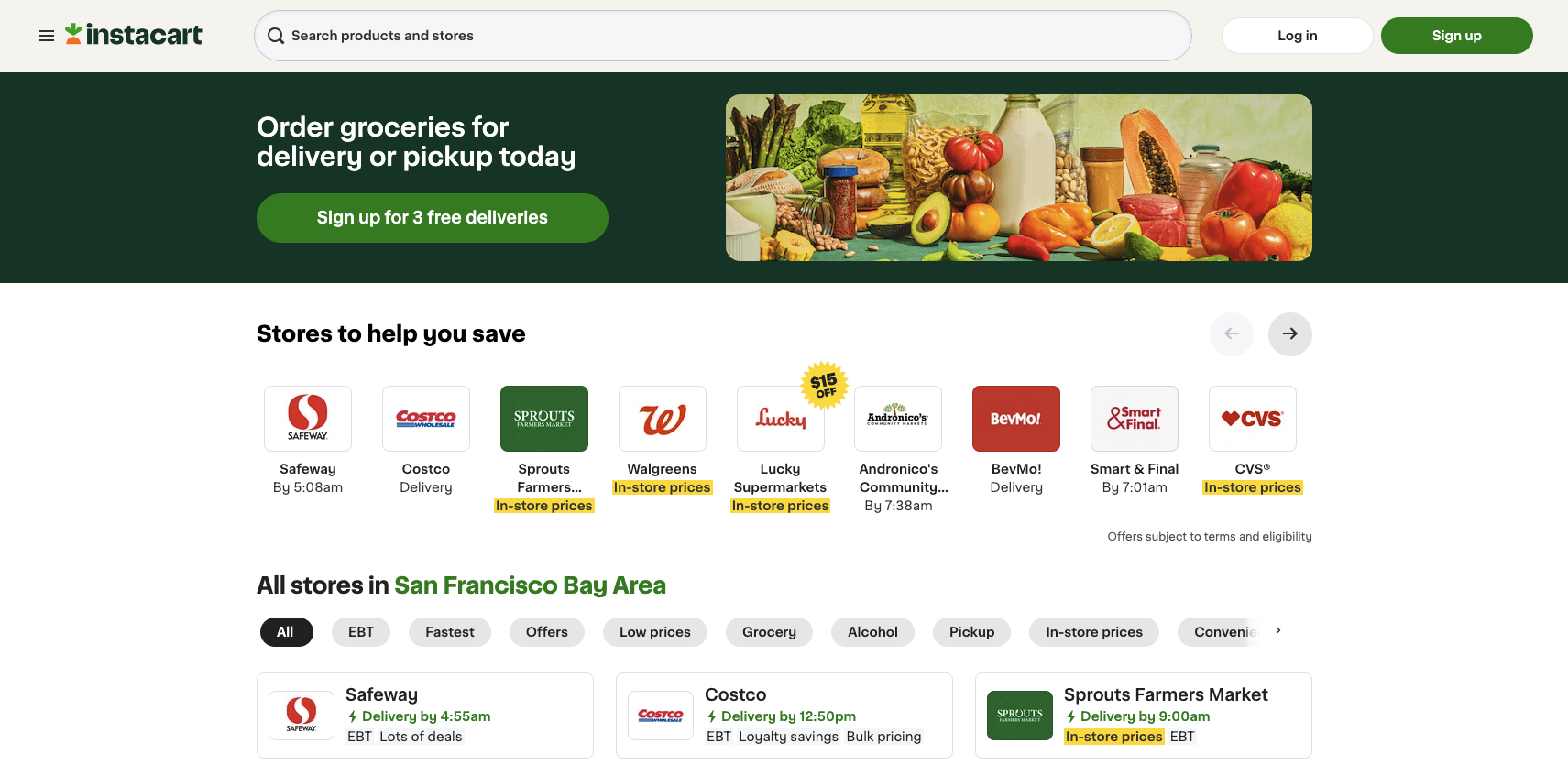Choose the Walgreens store icon

(x=663, y=419)
